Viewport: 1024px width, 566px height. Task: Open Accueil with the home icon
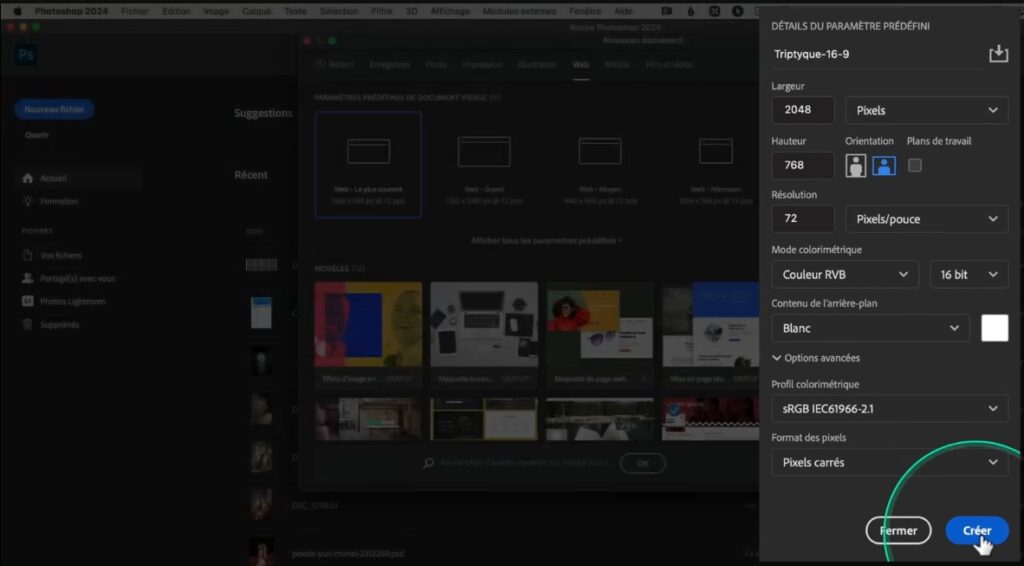point(29,178)
